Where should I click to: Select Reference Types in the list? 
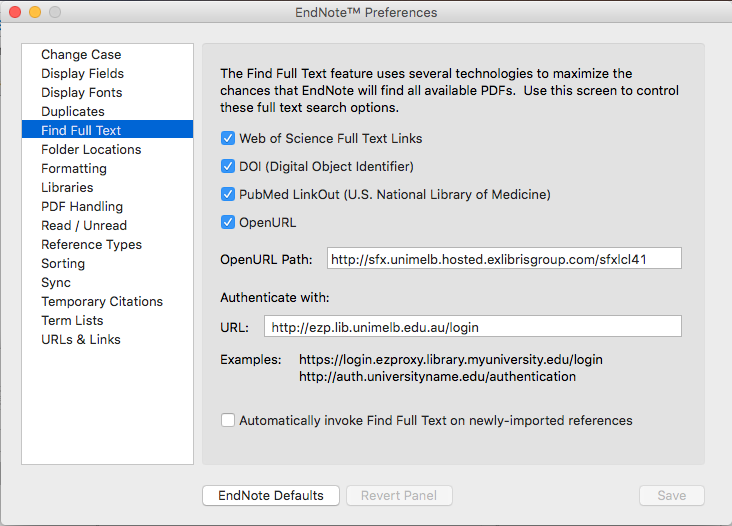click(x=92, y=245)
